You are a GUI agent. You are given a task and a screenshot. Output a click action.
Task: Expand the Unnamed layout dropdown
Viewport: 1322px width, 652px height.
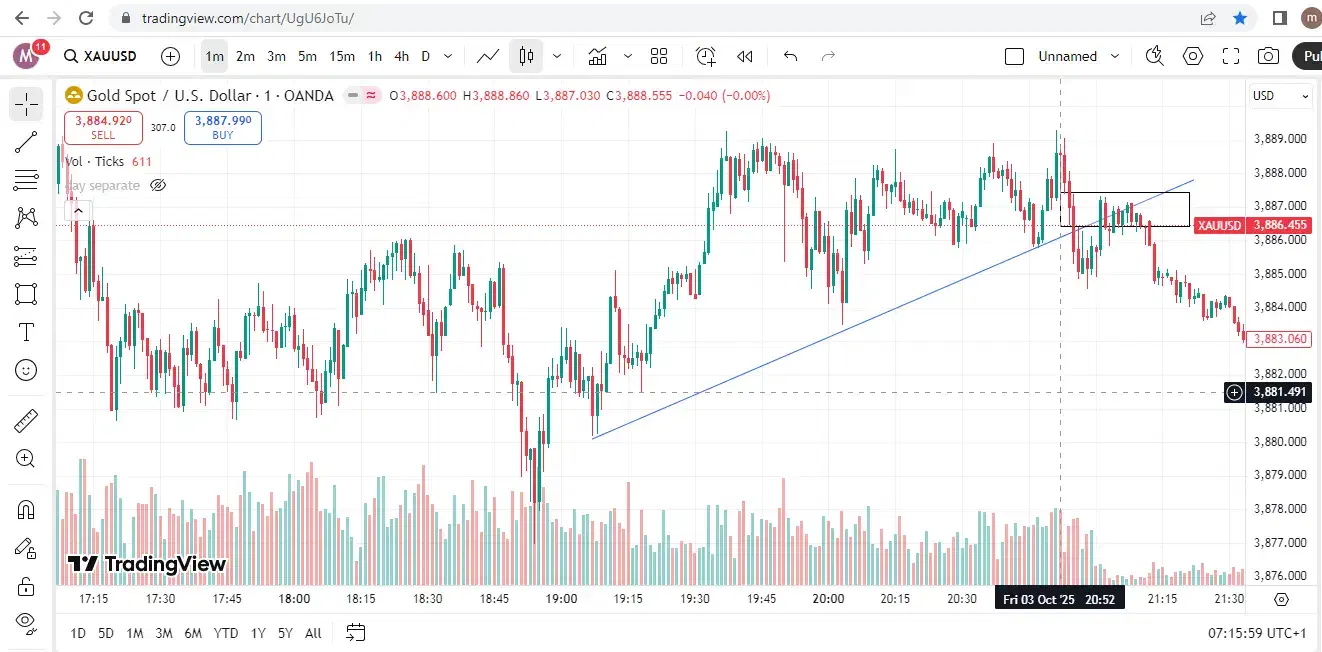point(1116,56)
